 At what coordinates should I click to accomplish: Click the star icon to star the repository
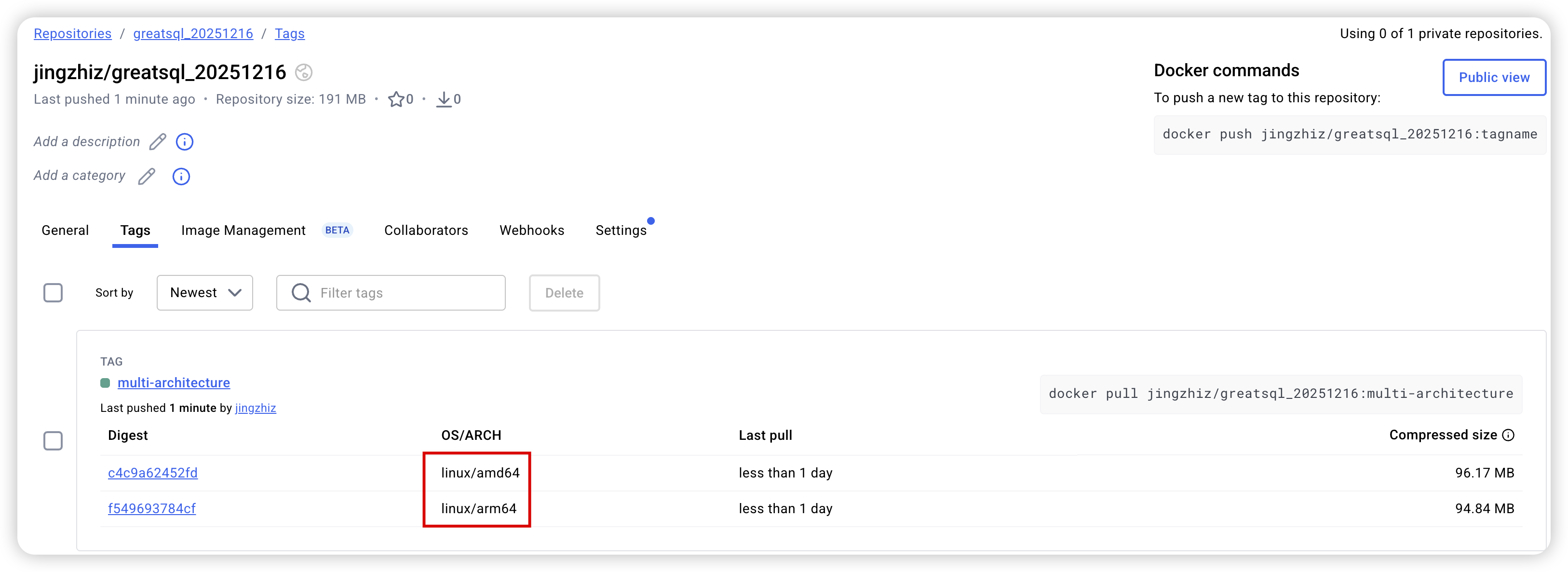396,99
